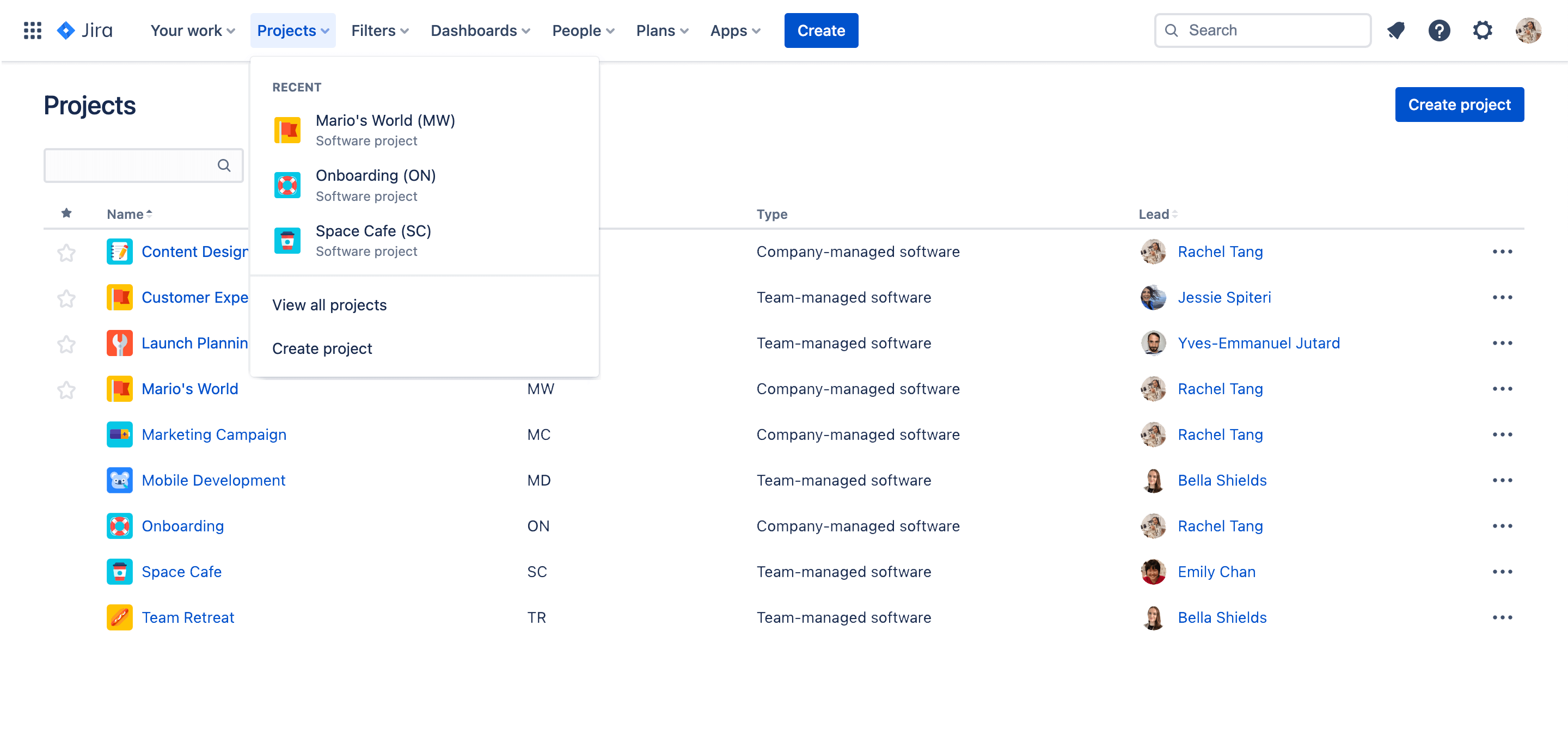Screen dimensions: 1568x735
Task: Expand the Dashboards dropdown menu
Action: 481,30
